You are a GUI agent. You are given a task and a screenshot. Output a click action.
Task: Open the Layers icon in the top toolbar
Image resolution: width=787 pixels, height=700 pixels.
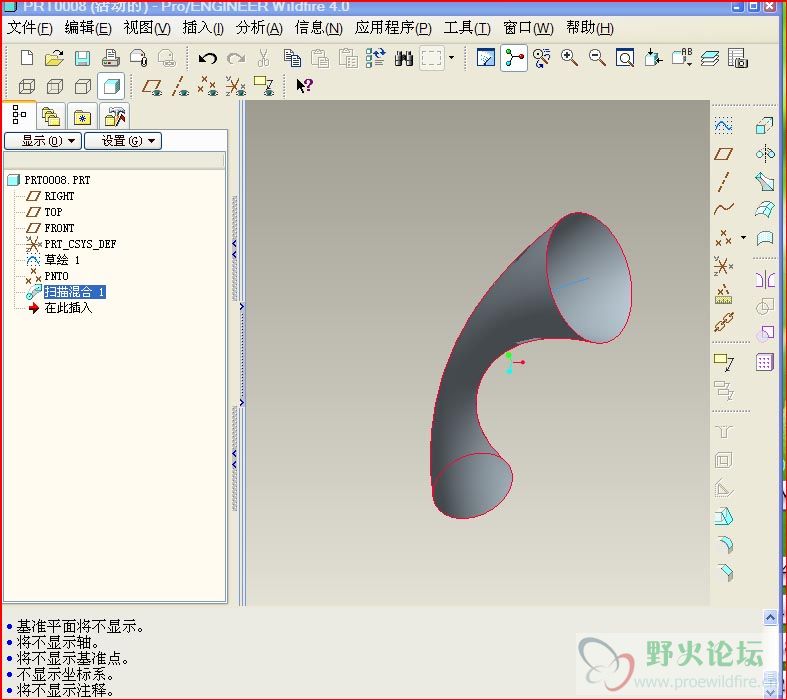click(x=709, y=58)
